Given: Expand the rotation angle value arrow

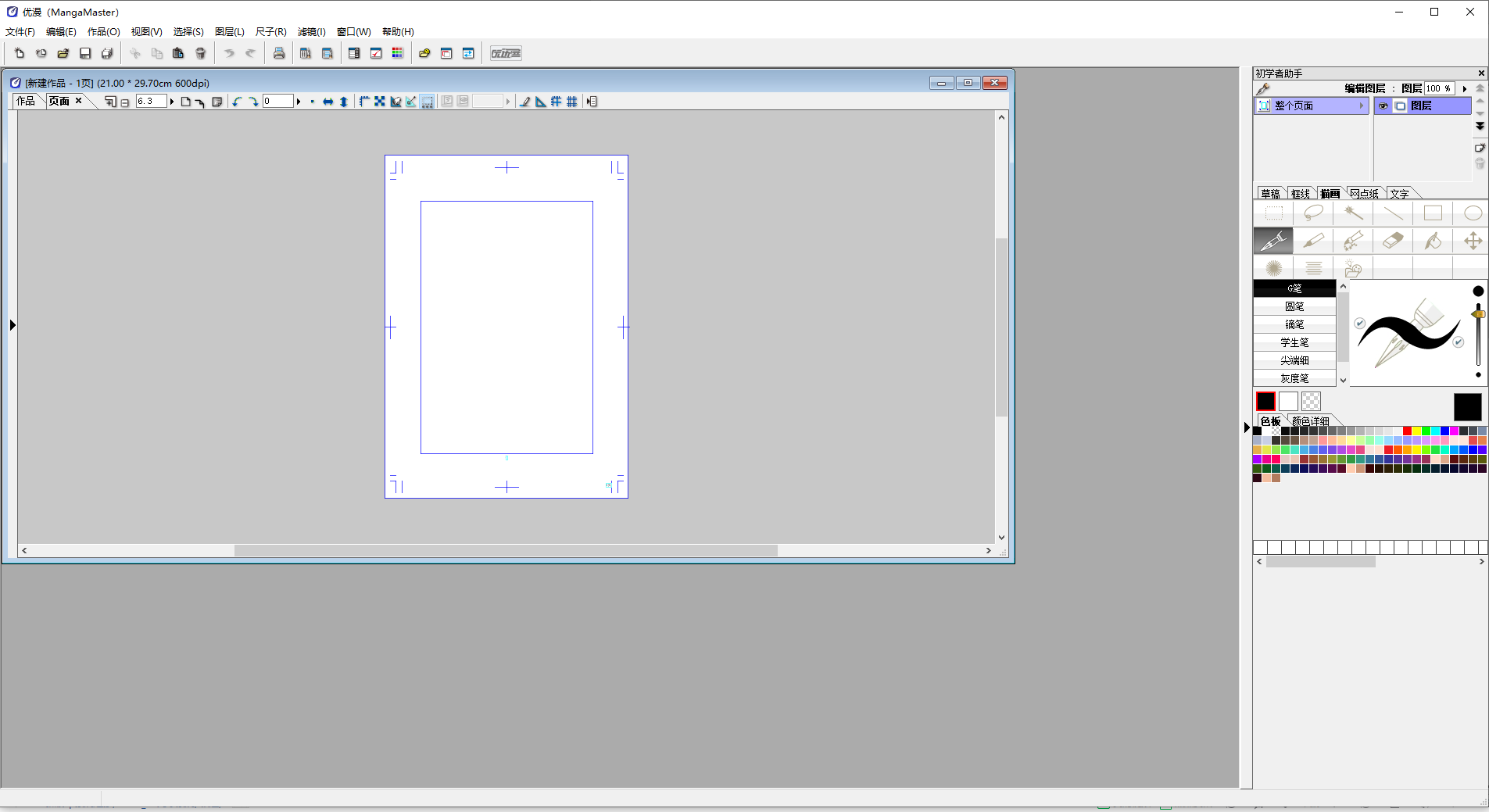Looking at the screenshot, I should tap(299, 102).
